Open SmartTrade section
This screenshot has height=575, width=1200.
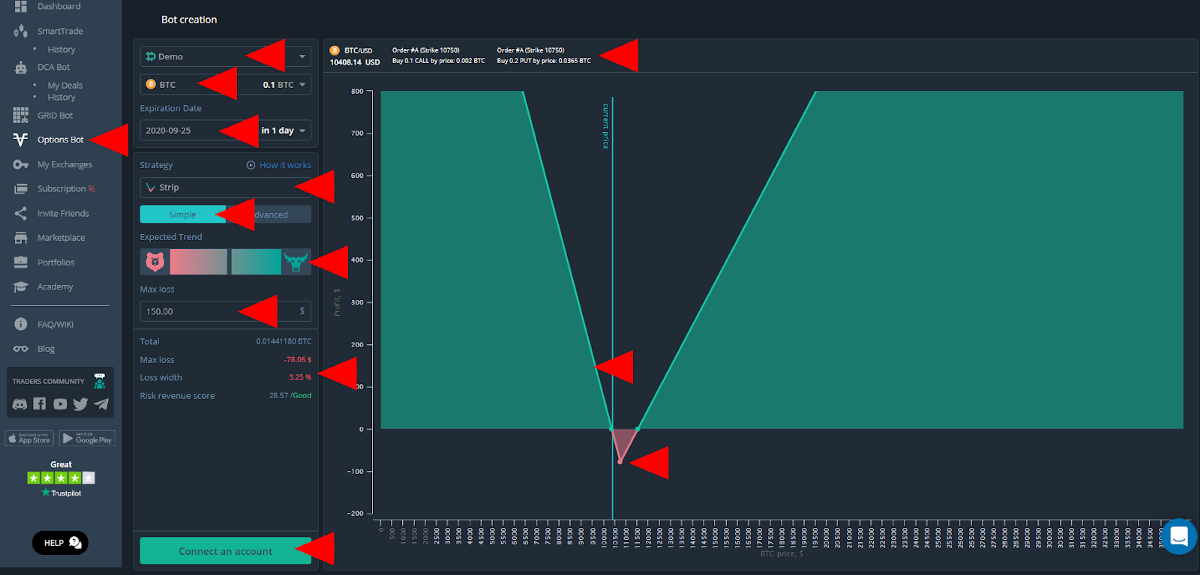click(x=60, y=31)
